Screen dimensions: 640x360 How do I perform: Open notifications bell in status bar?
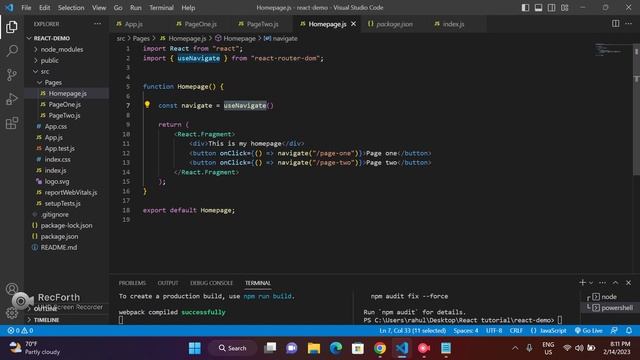pyautogui.click(x=629, y=331)
